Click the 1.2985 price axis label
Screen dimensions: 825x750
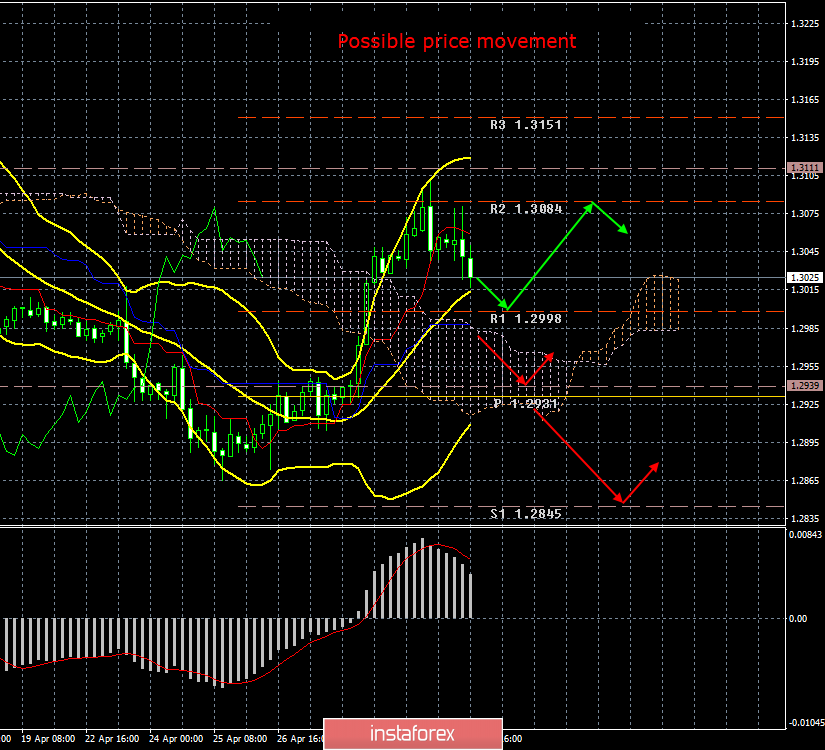(805, 328)
